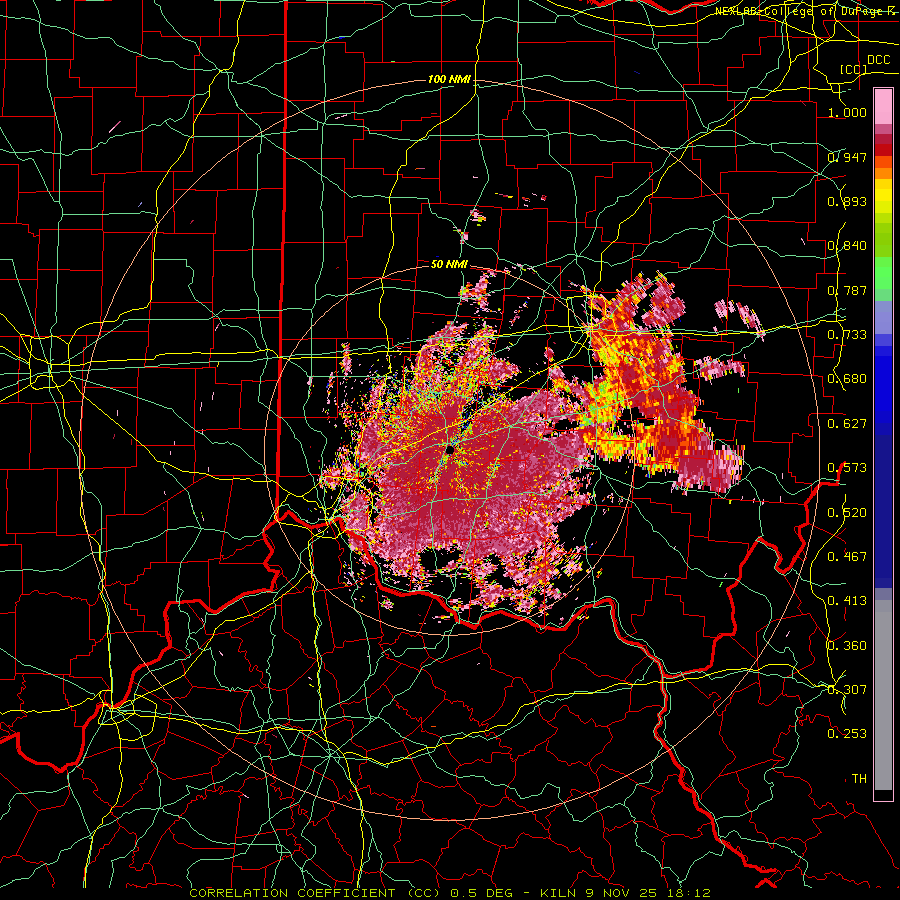
Task: Click the 100 NMI range ring label
Action: [x=449, y=79]
